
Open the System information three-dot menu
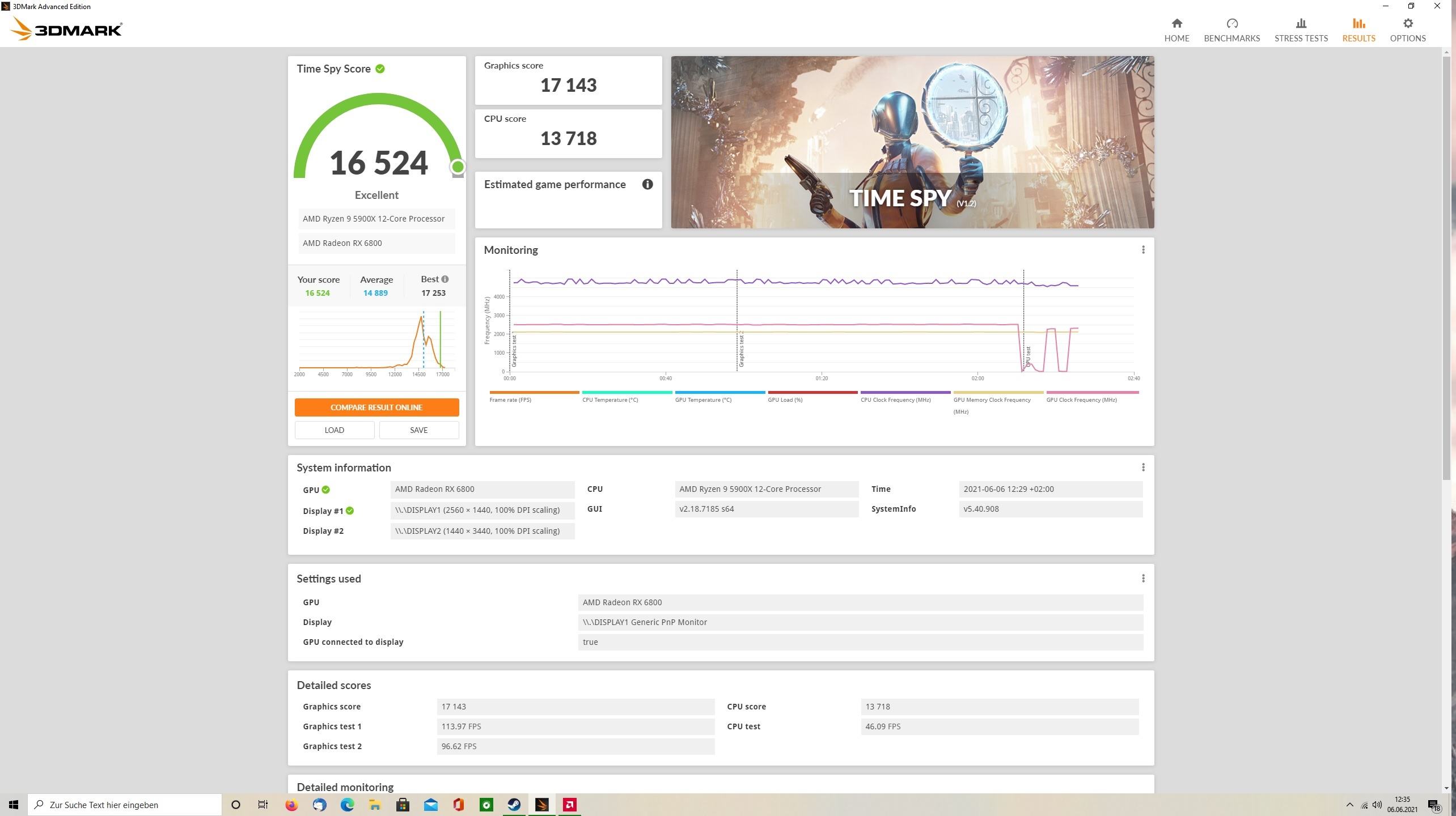tap(1143, 467)
